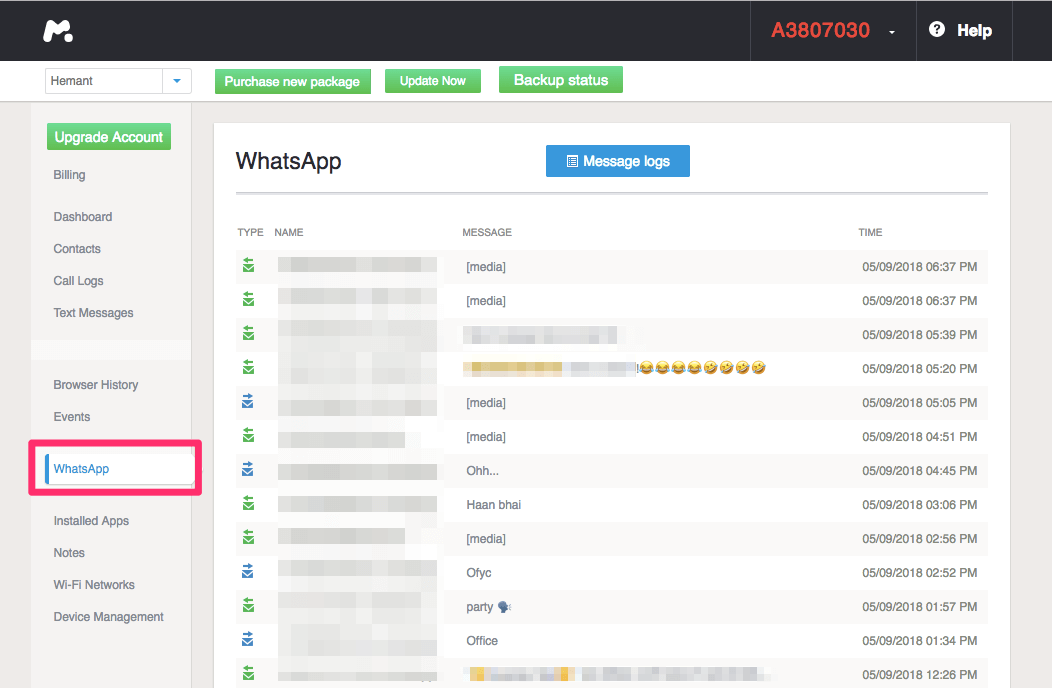Open the Hemant device dropdown arrow

177,81
